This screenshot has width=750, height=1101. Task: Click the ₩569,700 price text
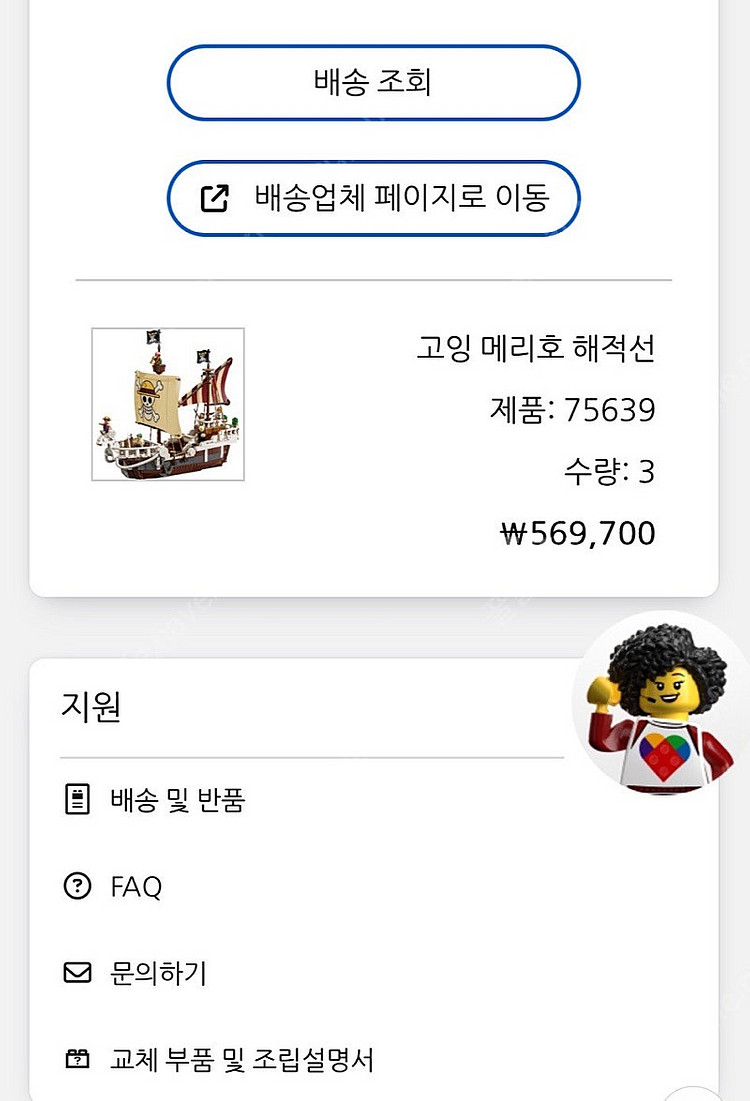tap(578, 533)
